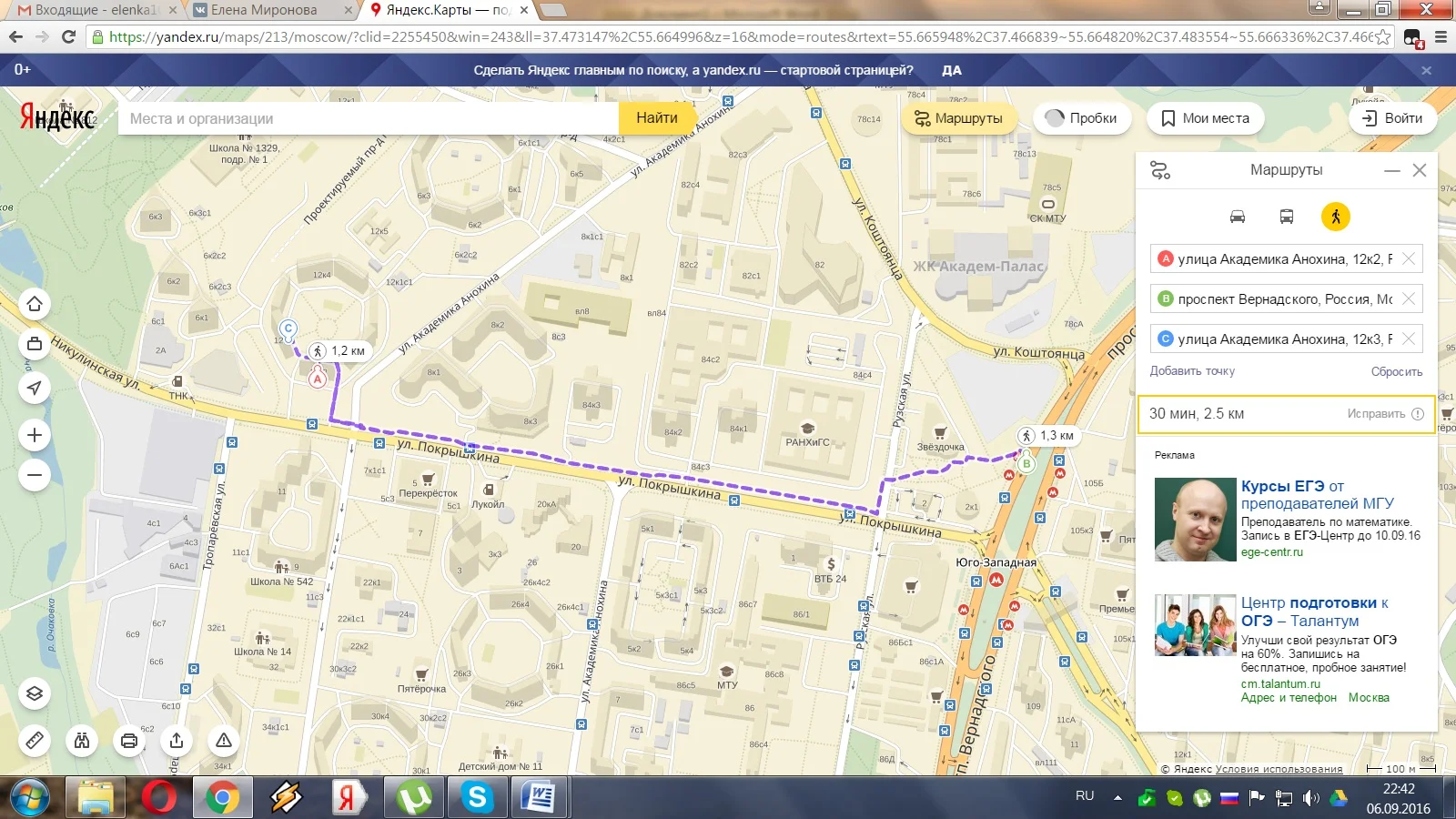
Task: Click the 1,3 км walking distance label
Action: (1047, 435)
